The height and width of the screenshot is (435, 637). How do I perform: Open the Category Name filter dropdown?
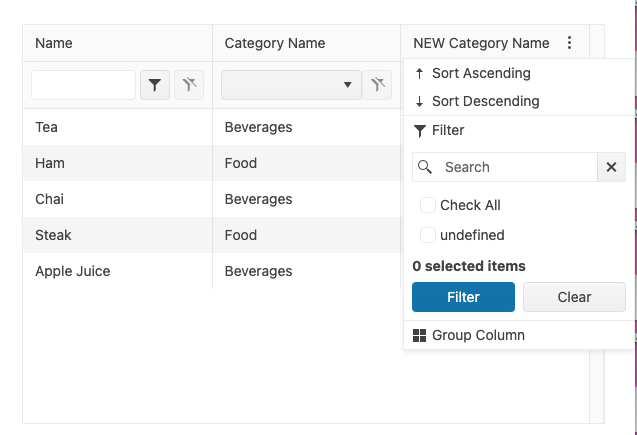click(x=347, y=86)
